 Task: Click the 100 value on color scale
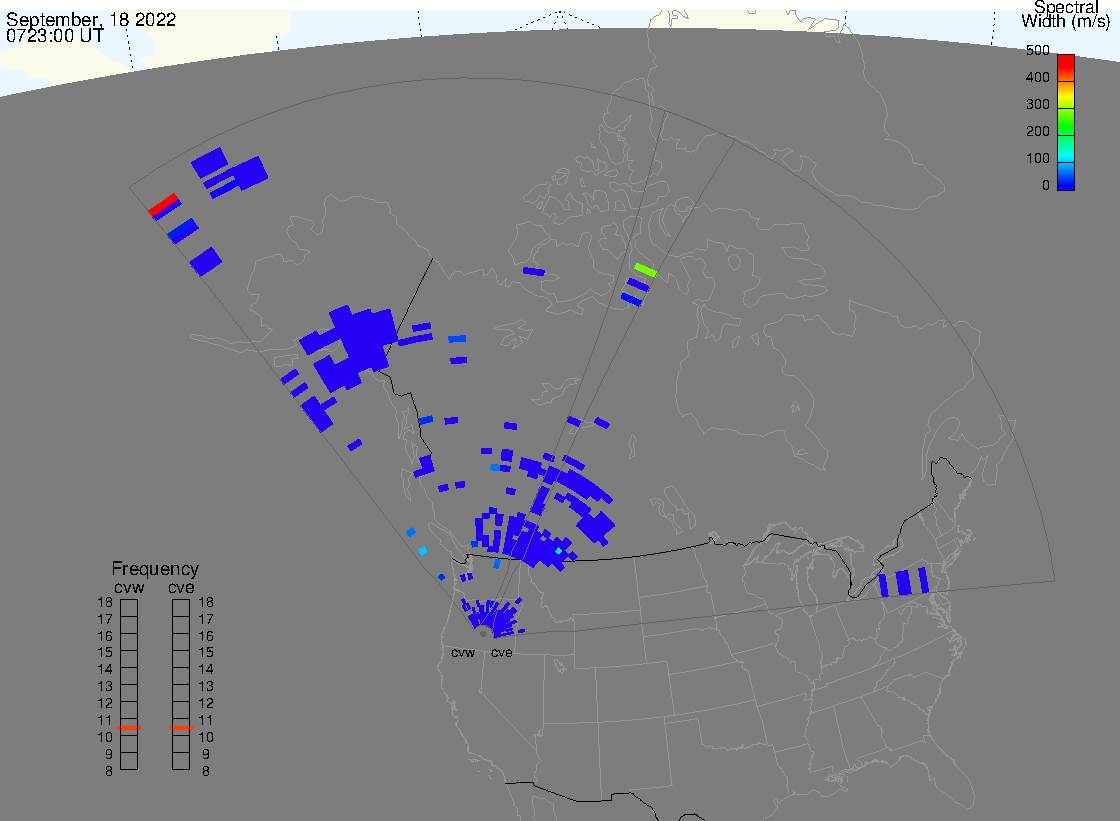(x=1038, y=159)
